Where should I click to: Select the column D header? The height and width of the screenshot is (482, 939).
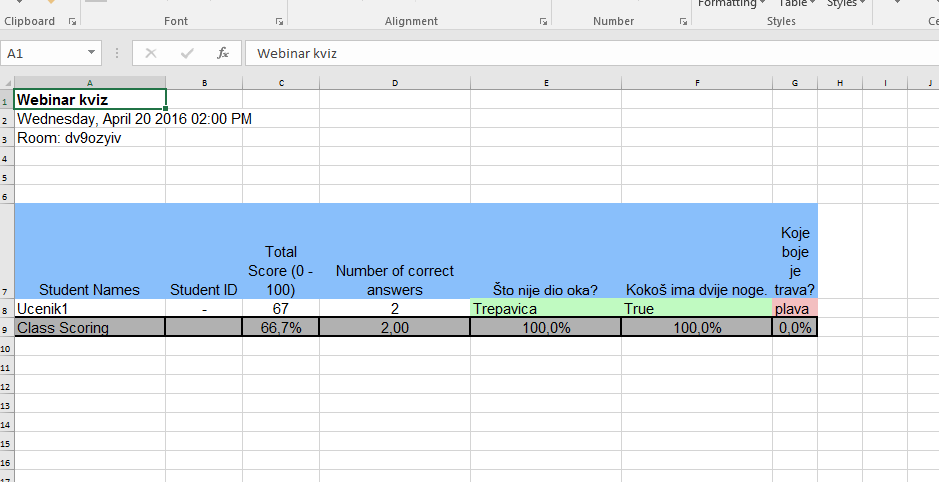[x=395, y=83]
